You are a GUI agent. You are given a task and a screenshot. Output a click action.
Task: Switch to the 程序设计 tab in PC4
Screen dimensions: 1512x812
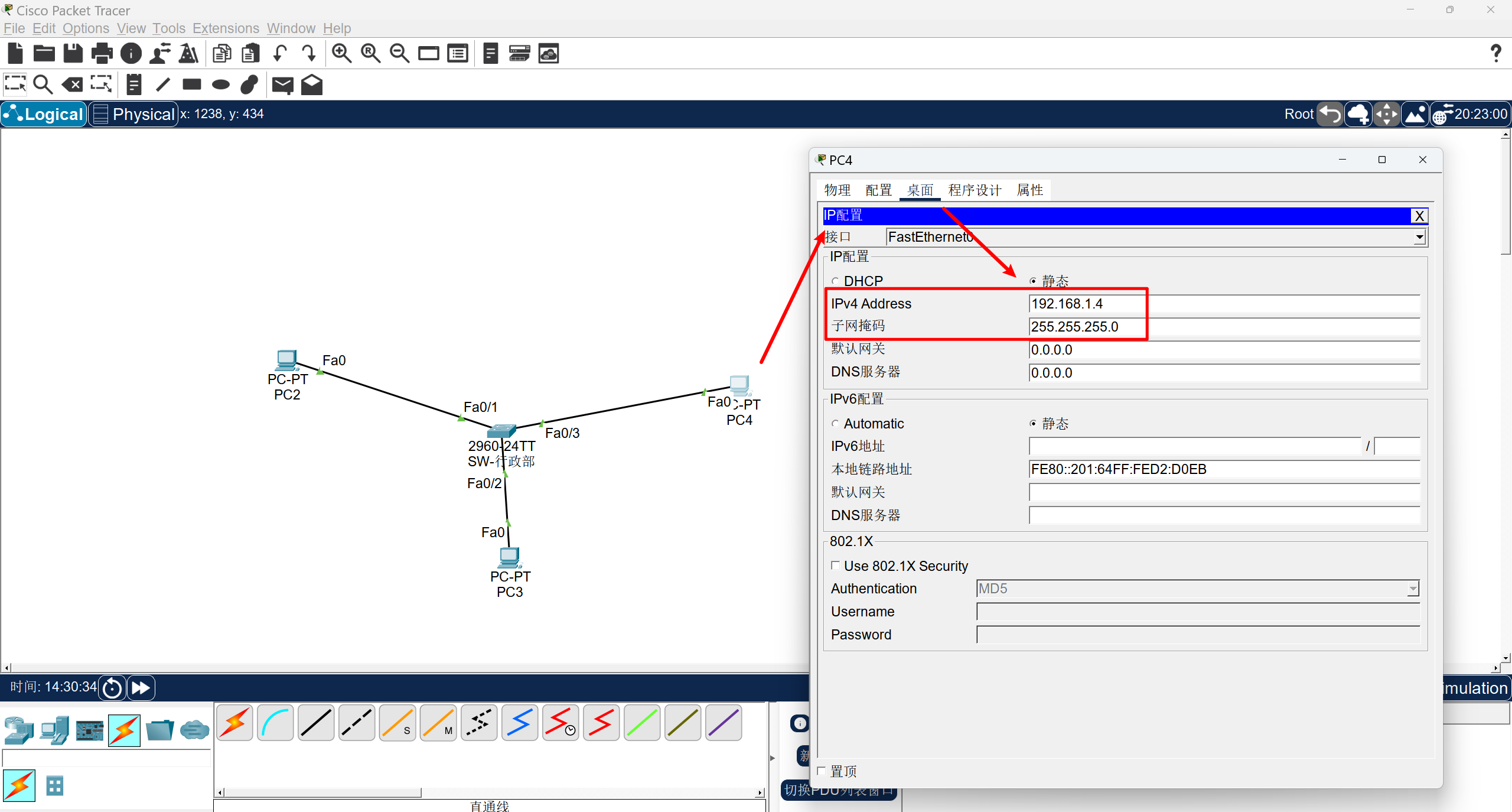point(975,190)
